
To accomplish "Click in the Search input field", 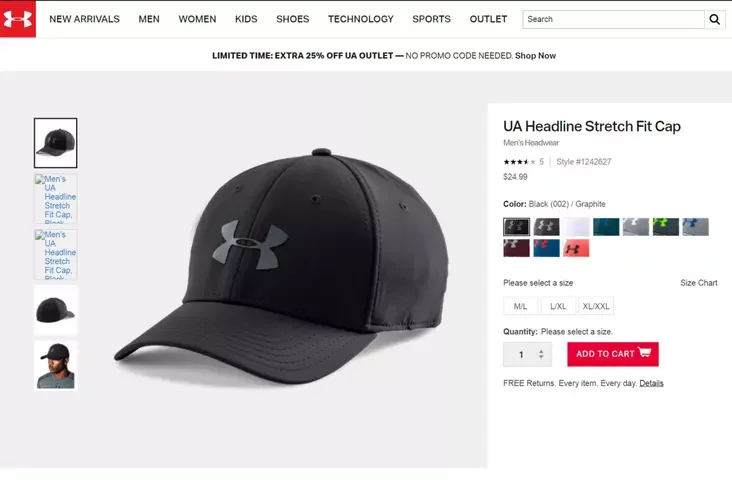I will click(x=613, y=19).
